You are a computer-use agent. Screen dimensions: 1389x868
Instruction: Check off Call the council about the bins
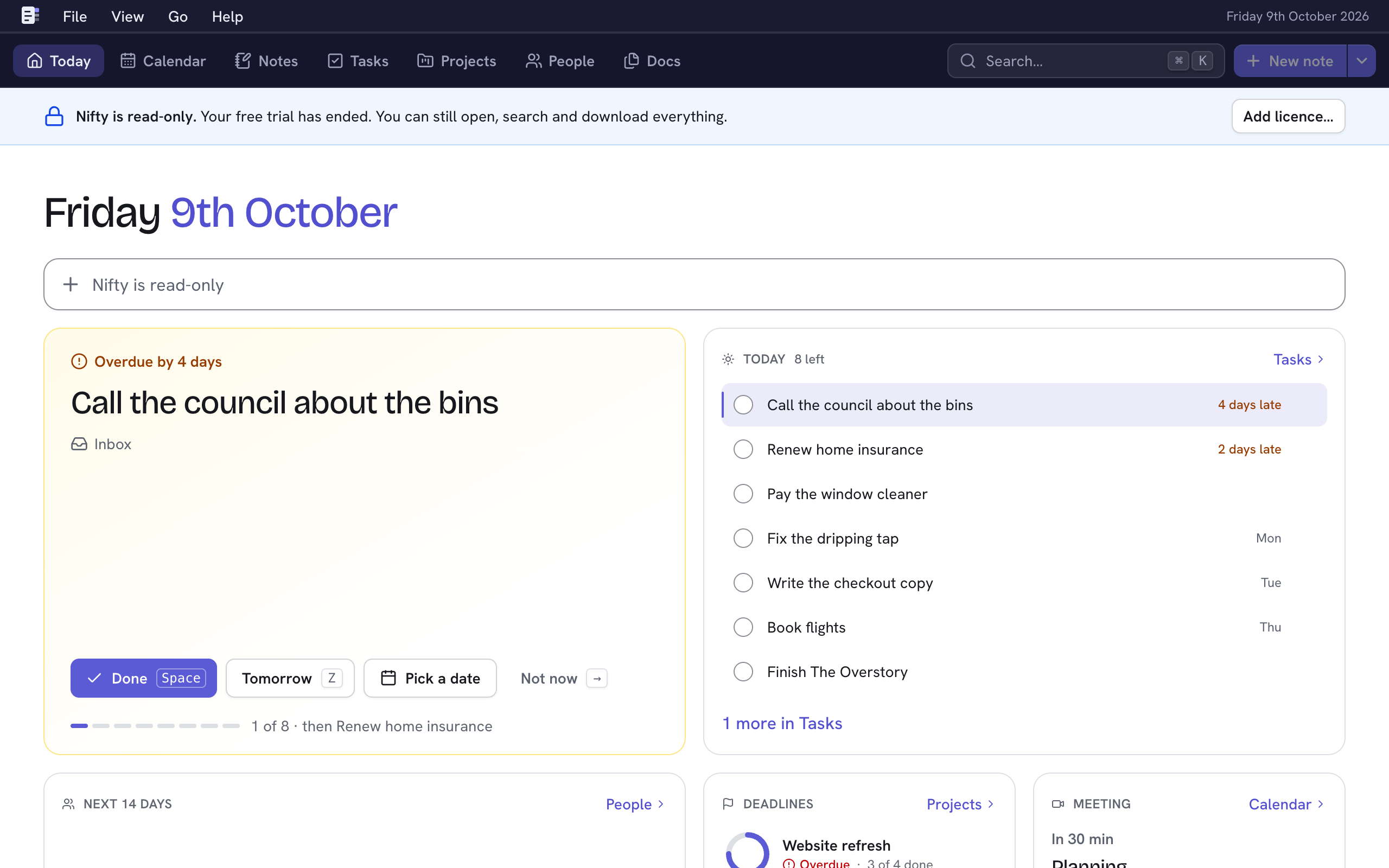pyautogui.click(x=743, y=405)
